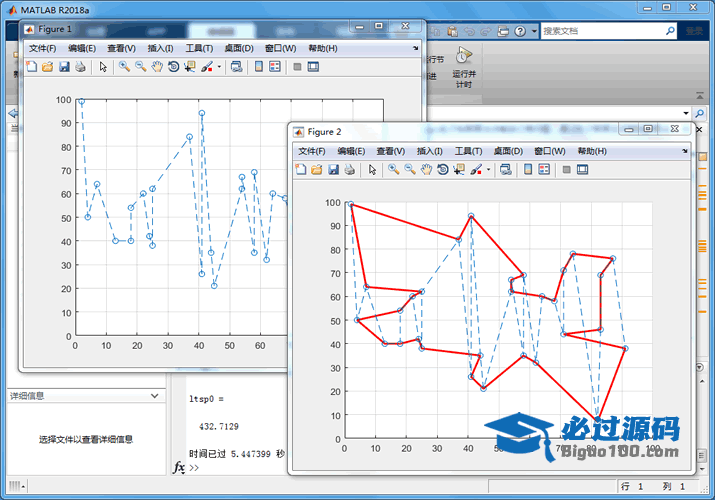Select Brush data tool in Figure 1
The image size is (715, 500).
click(x=207, y=67)
